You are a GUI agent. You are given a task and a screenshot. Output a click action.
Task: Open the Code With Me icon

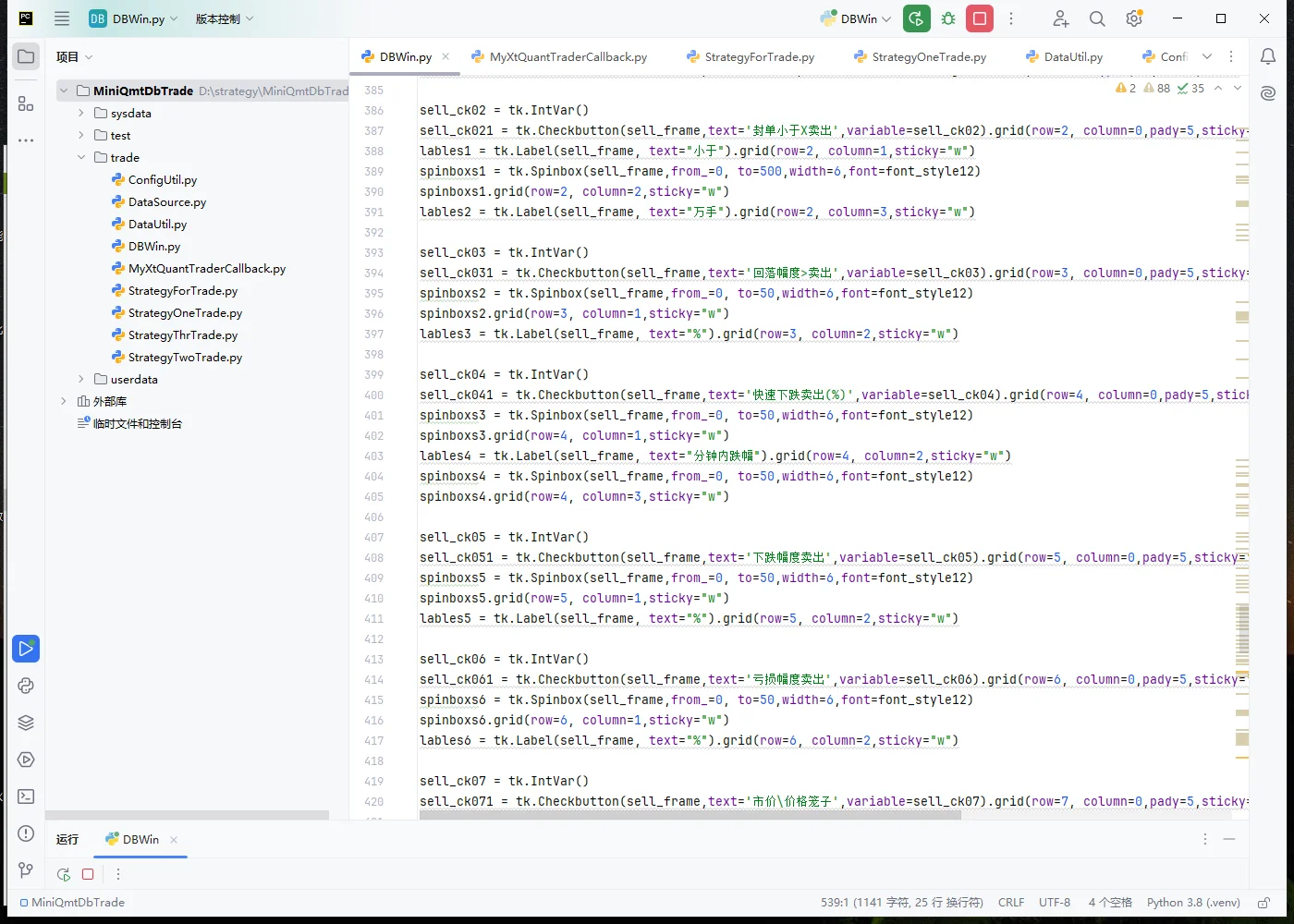click(x=1061, y=18)
